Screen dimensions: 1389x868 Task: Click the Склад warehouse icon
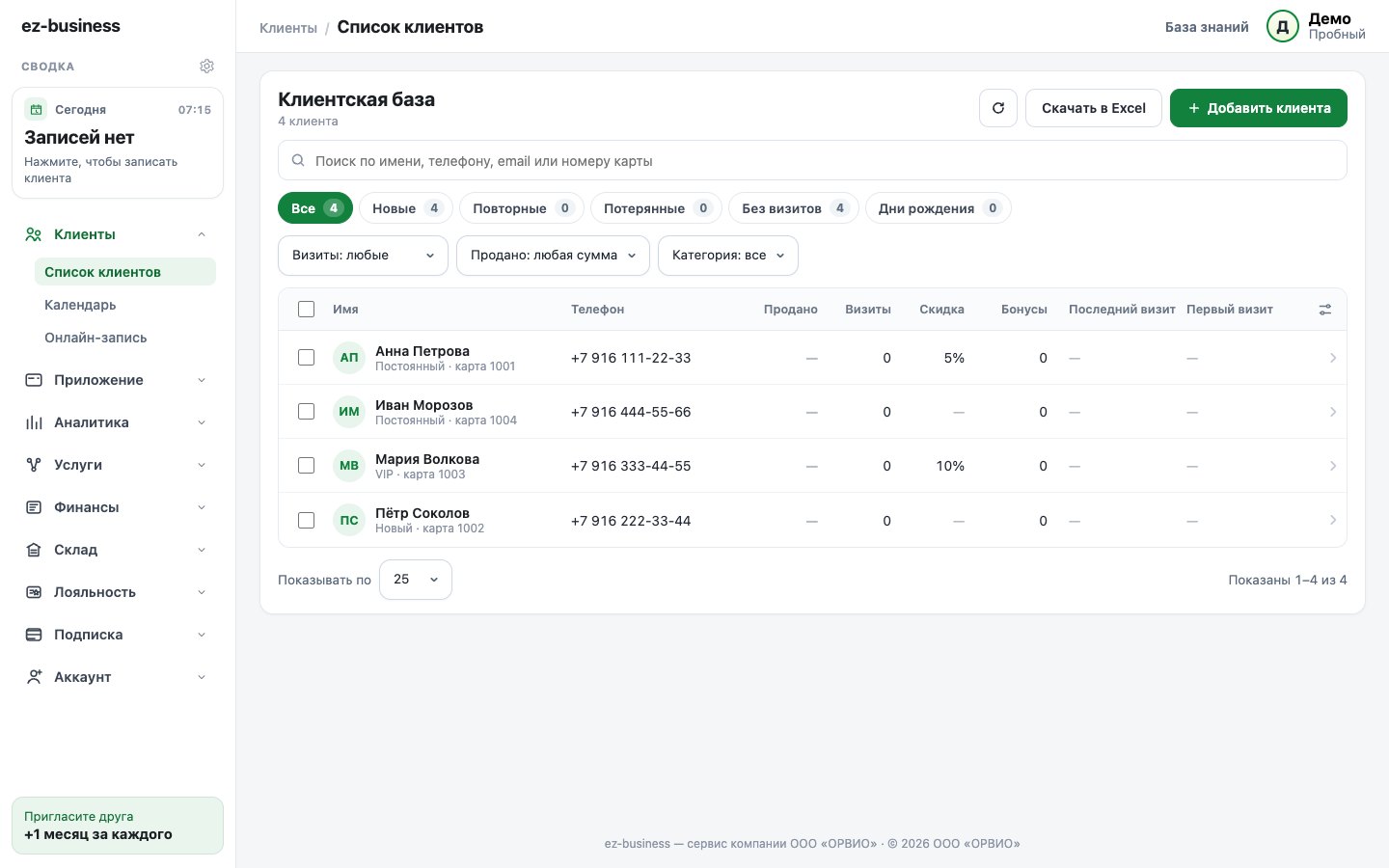coord(34,550)
